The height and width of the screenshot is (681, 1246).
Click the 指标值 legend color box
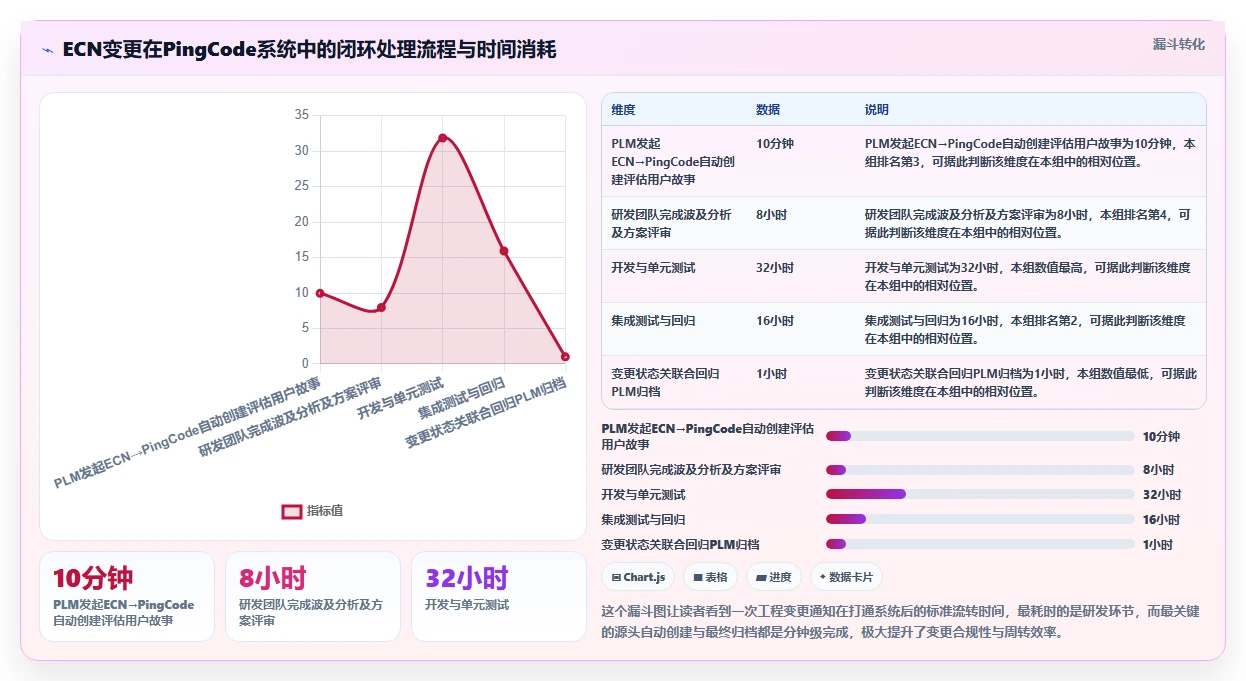[x=291, y=511]
